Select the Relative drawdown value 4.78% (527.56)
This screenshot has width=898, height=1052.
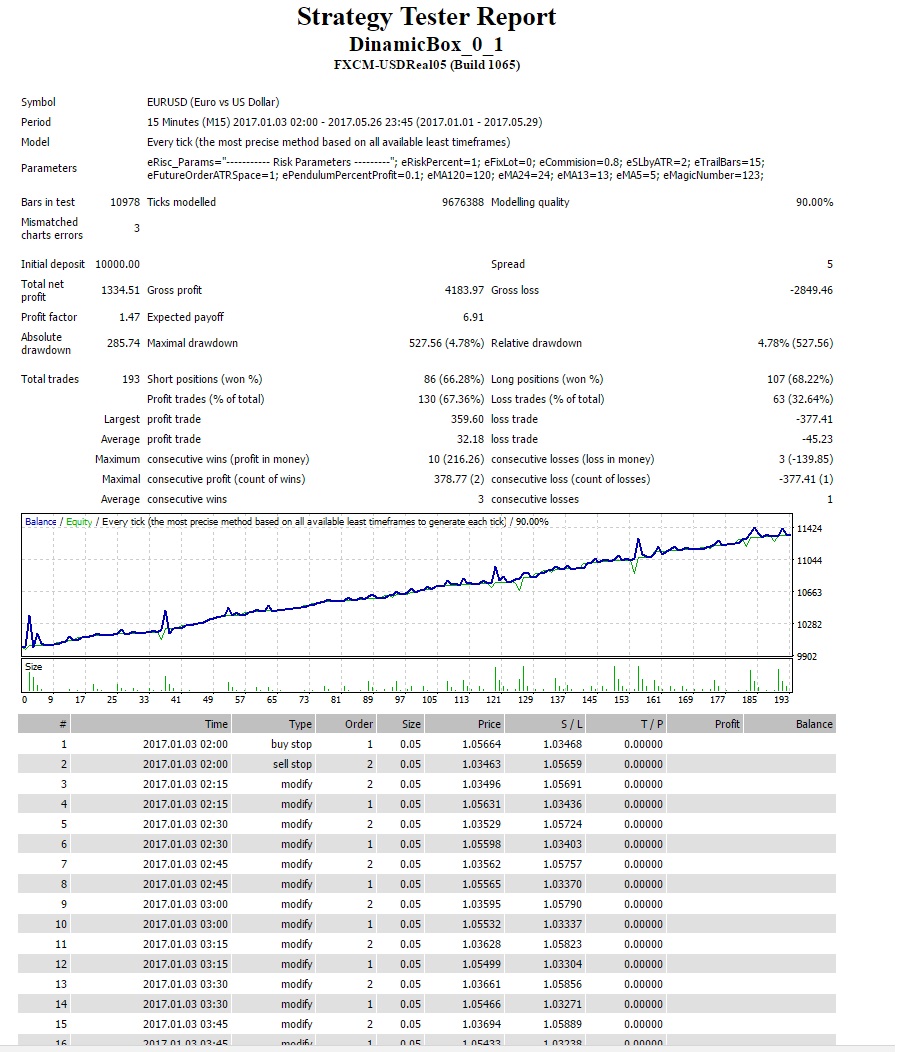pos(795,344)
